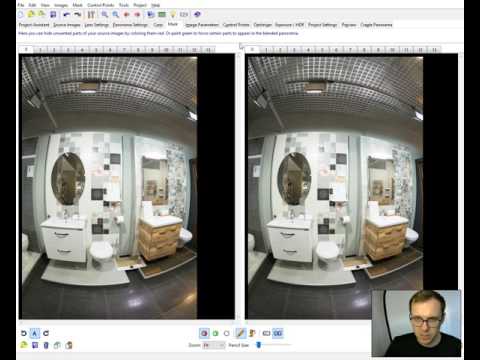
Task: Rotate image clockwise icon
Action: pos(46,333)
